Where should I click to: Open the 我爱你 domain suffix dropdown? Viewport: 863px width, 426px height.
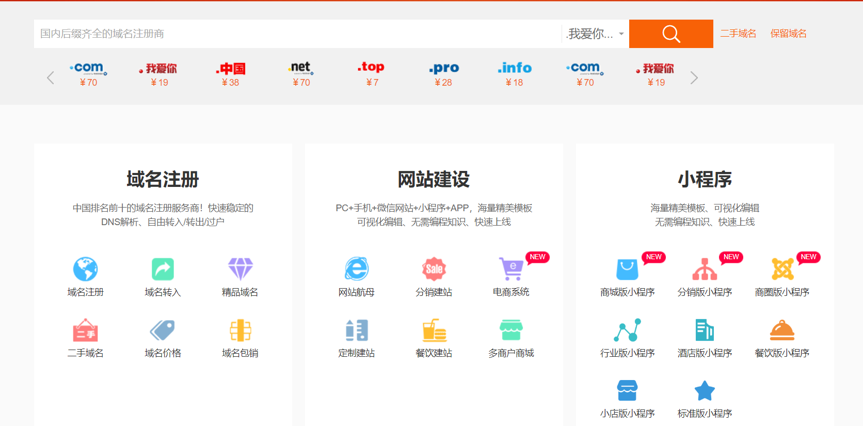[595, 34]
